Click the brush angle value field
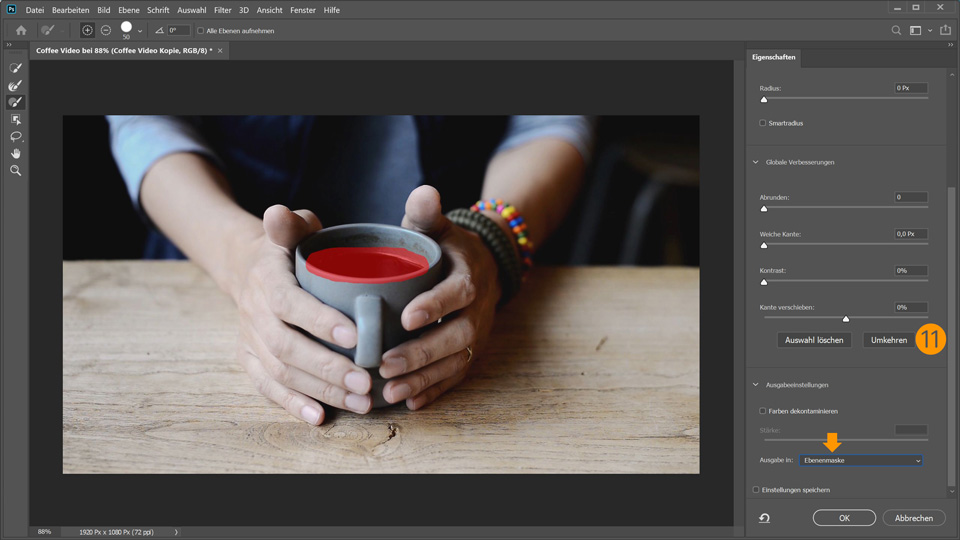Image resolution: width=960 pixels, height=540 pixels. click(x=178, y=30)
